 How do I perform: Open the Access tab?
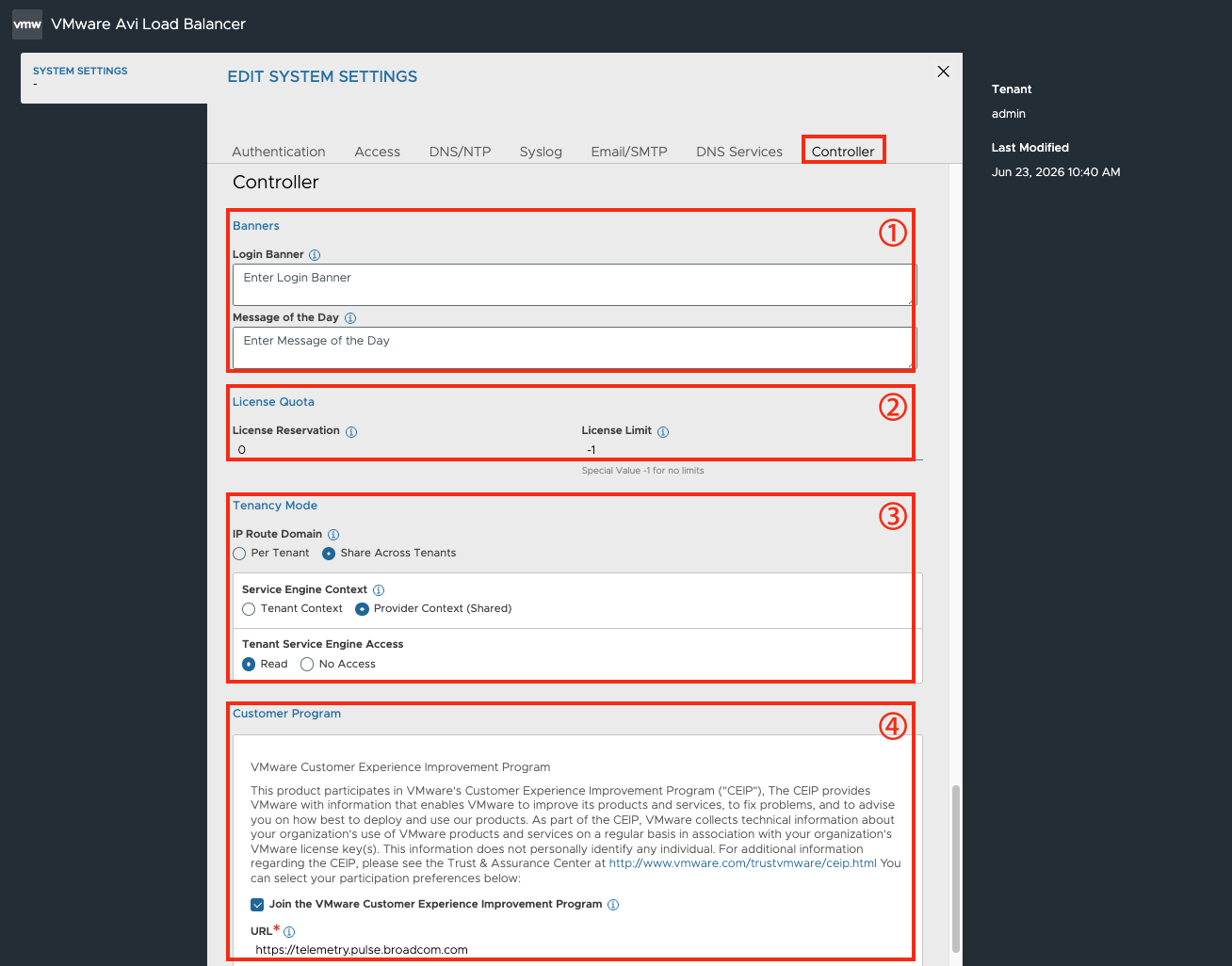coord(378,152)
